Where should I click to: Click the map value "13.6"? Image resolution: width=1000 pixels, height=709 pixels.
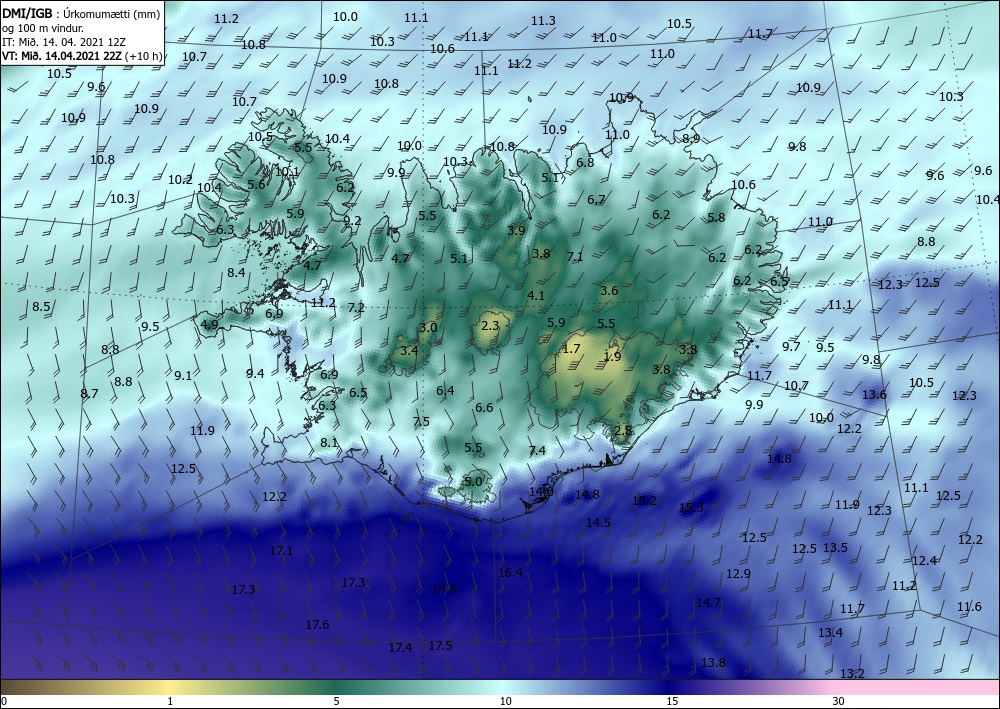(874, 395)
